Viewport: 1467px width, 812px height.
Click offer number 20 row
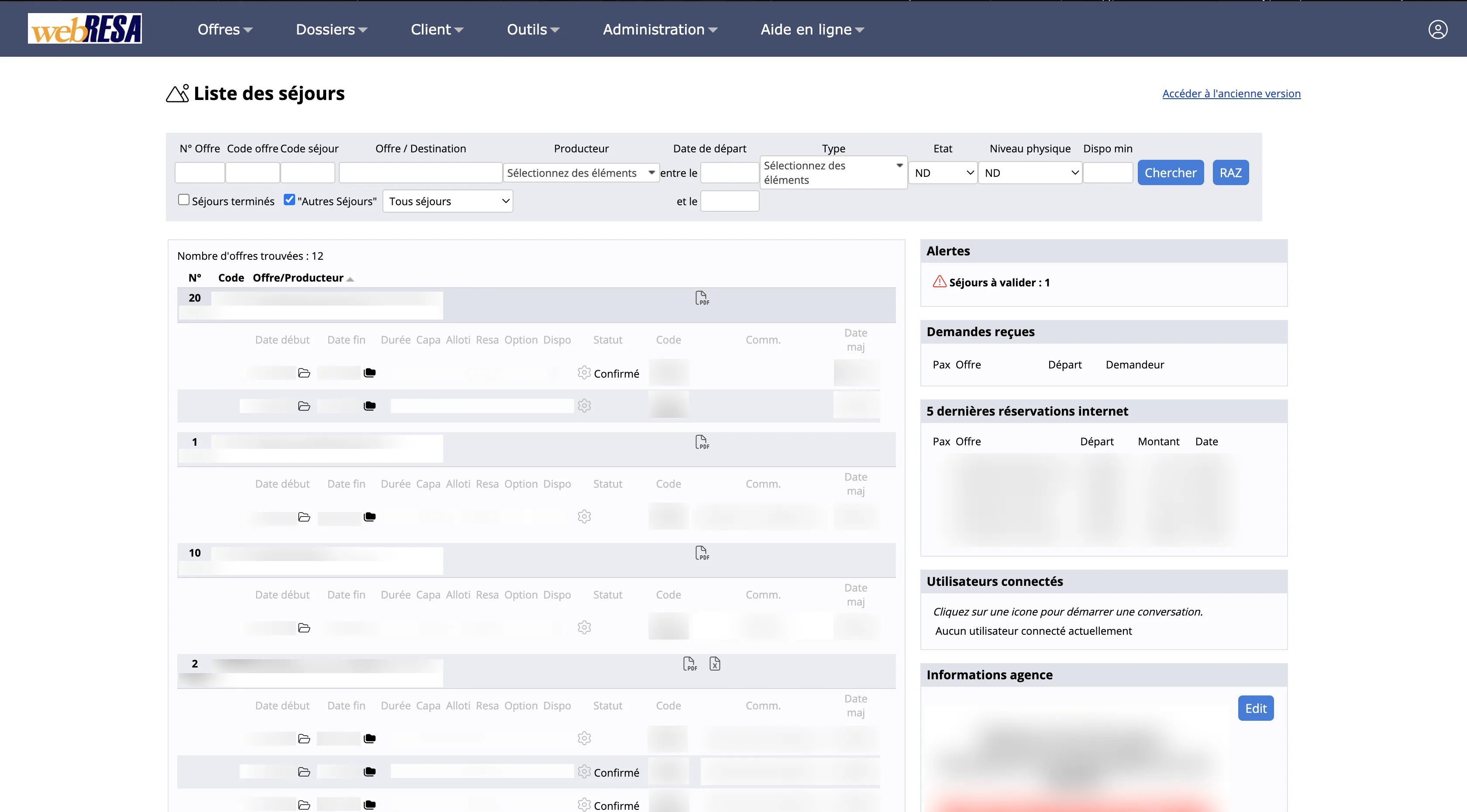click(x=536, y=305)
